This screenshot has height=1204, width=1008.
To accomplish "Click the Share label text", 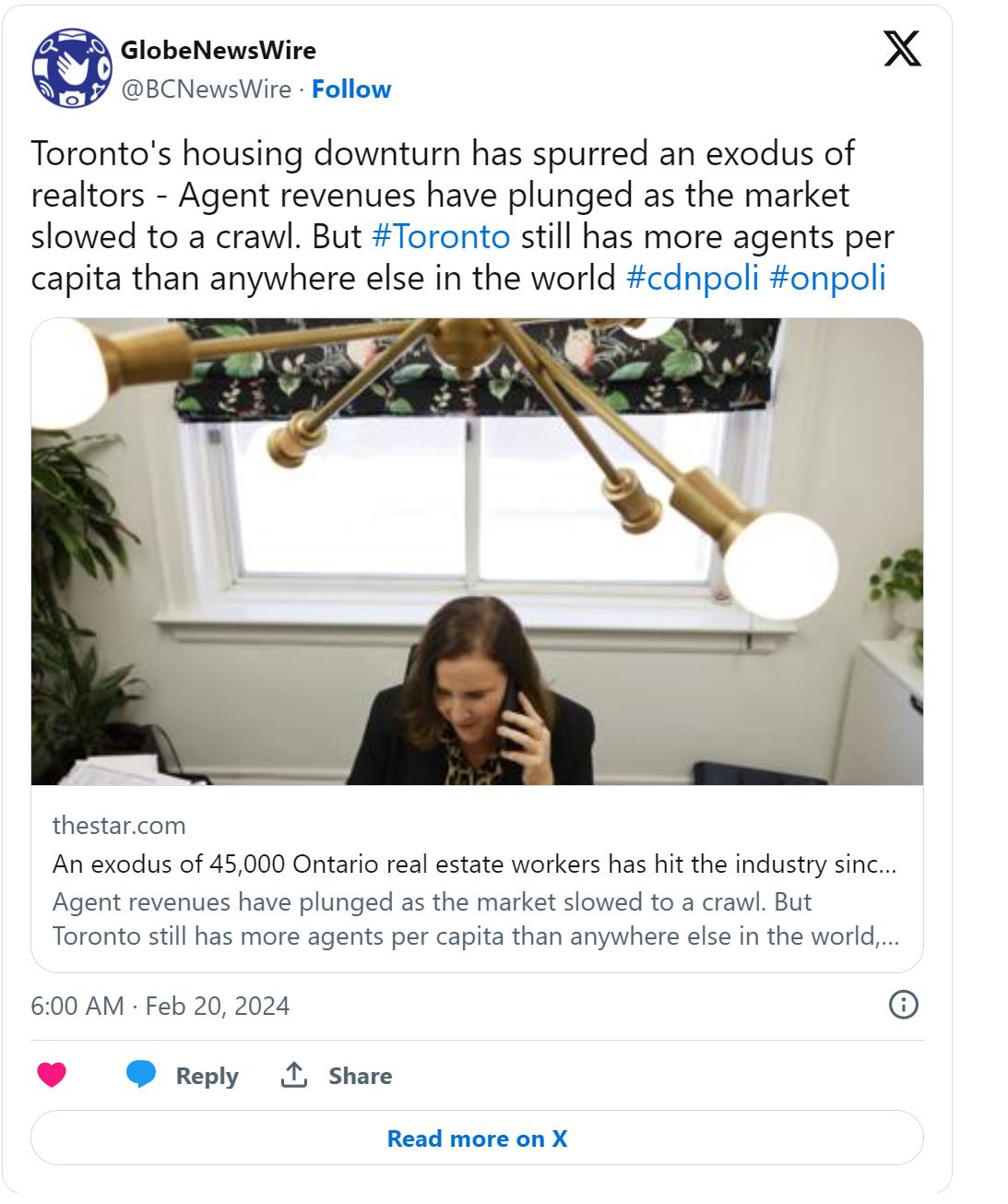I will 360,1076.
